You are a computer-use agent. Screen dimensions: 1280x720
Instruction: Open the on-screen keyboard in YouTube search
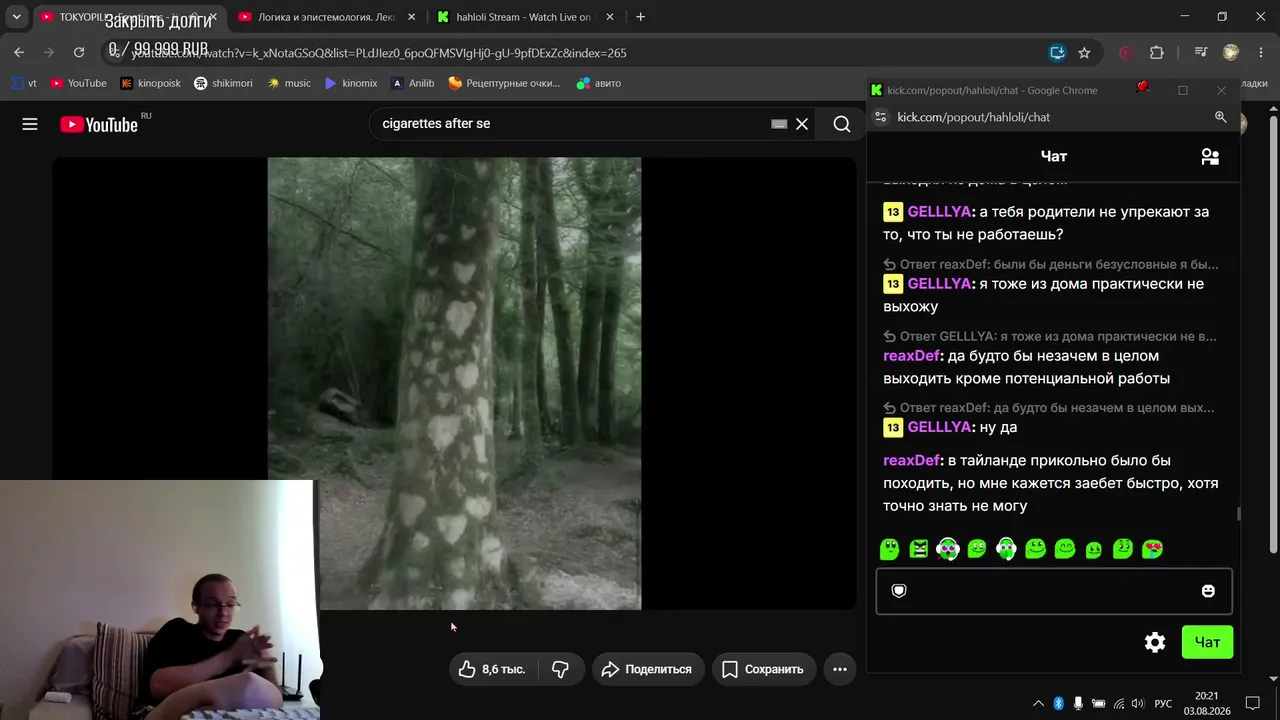pyautogui.click(x=779, y=124)
